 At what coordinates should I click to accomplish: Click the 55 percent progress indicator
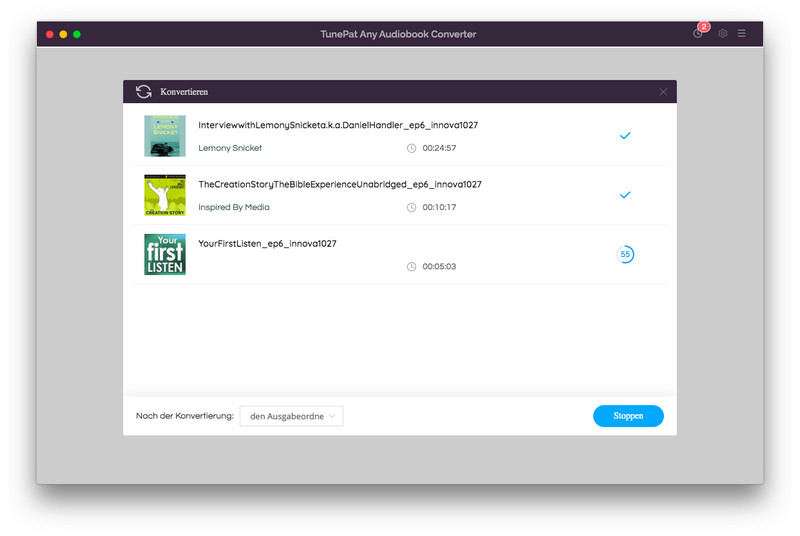(x=625, y=254)
